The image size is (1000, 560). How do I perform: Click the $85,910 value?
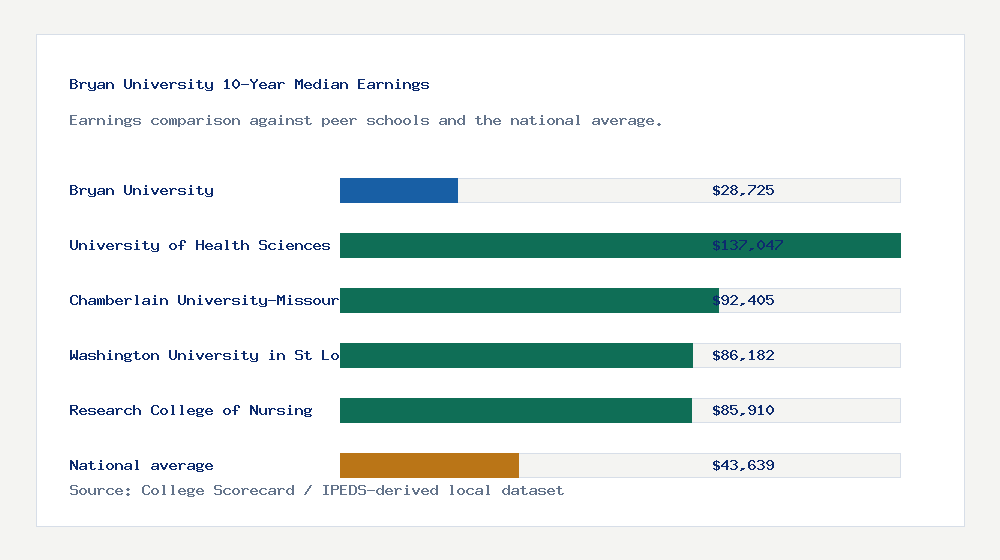743,410
